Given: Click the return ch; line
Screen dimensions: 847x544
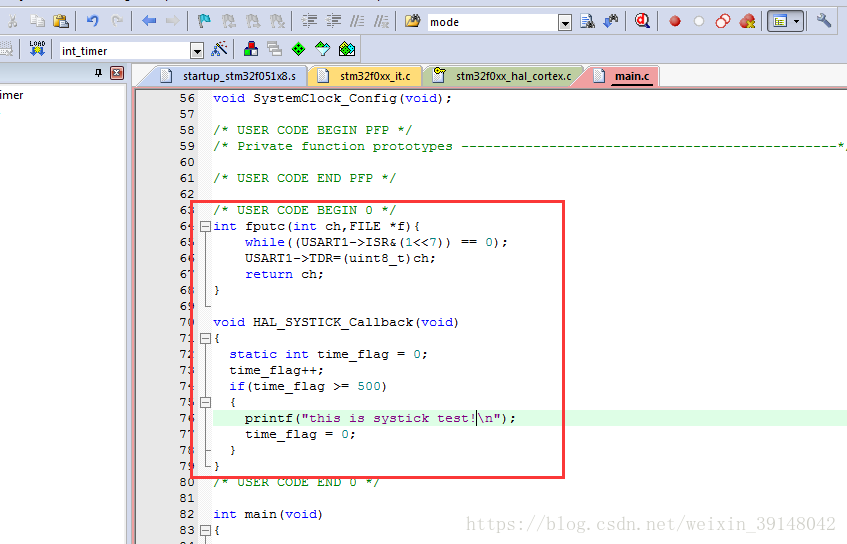Looking at the screenshot, I should point(284,274).
